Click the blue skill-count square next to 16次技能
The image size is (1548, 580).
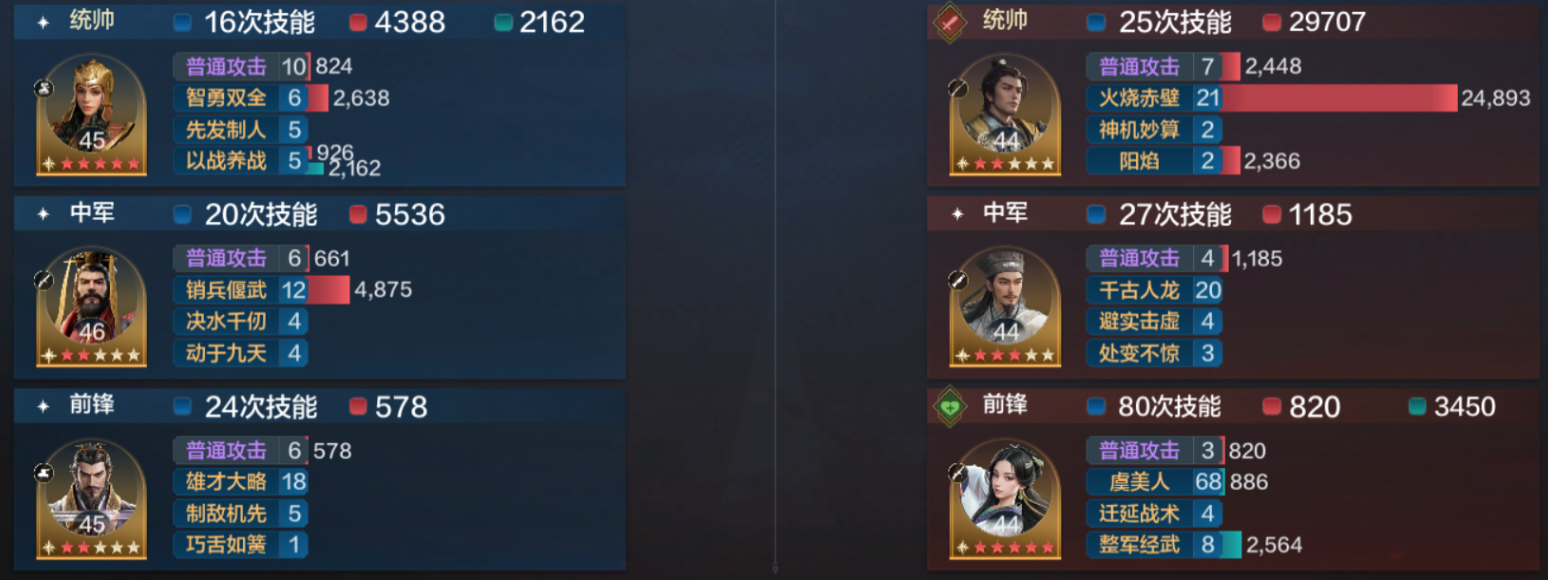coord(182,22)
